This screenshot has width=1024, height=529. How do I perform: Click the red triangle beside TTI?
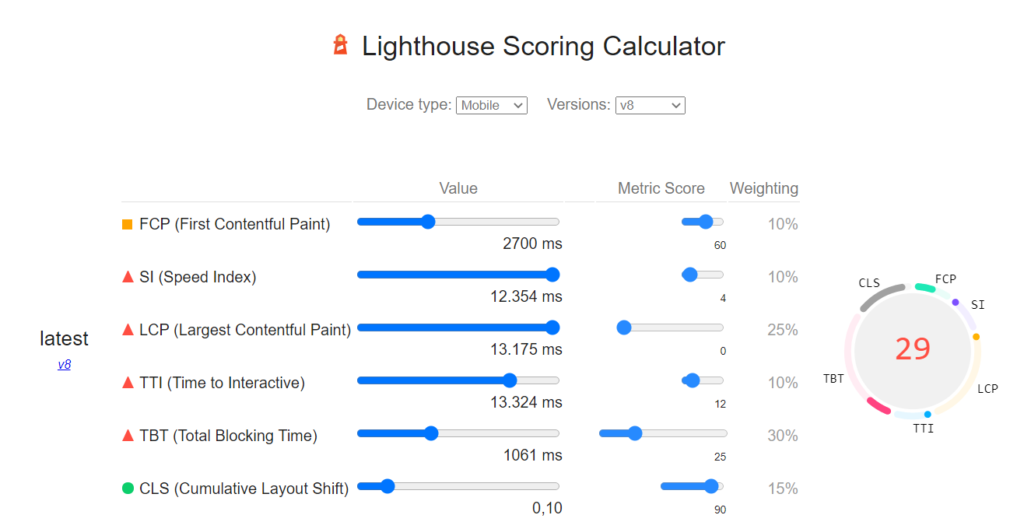tap(127, 382)
